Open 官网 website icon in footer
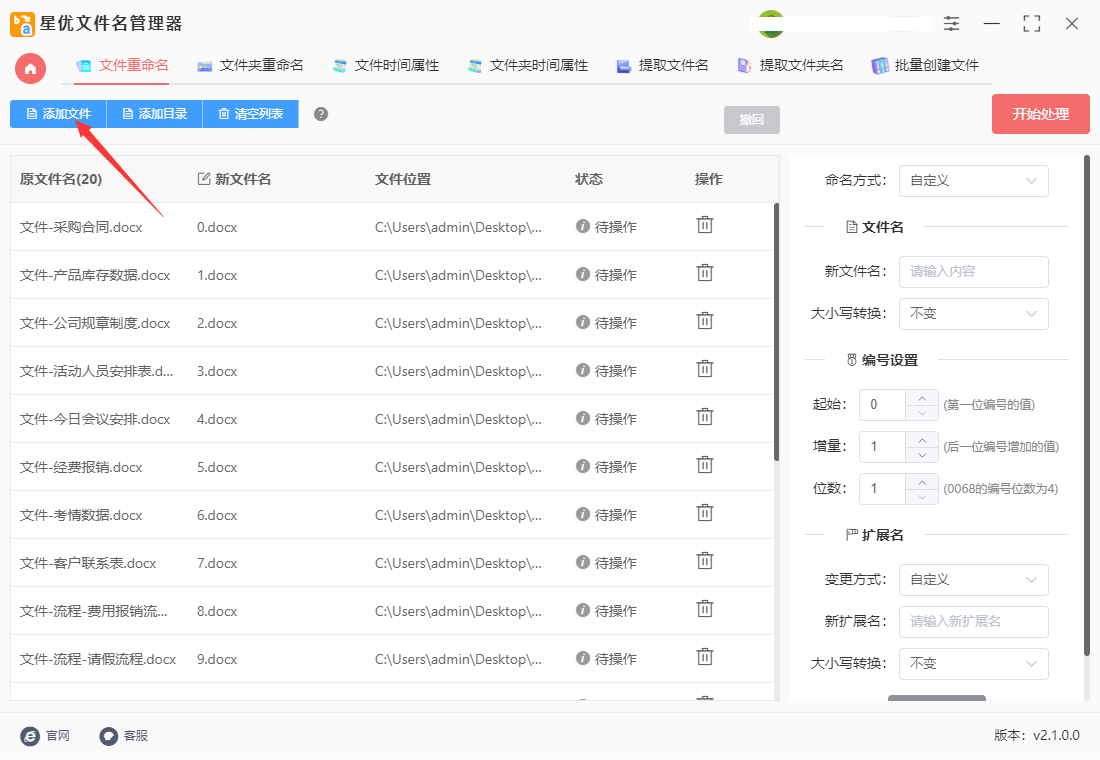 click(x=30, y=735)
